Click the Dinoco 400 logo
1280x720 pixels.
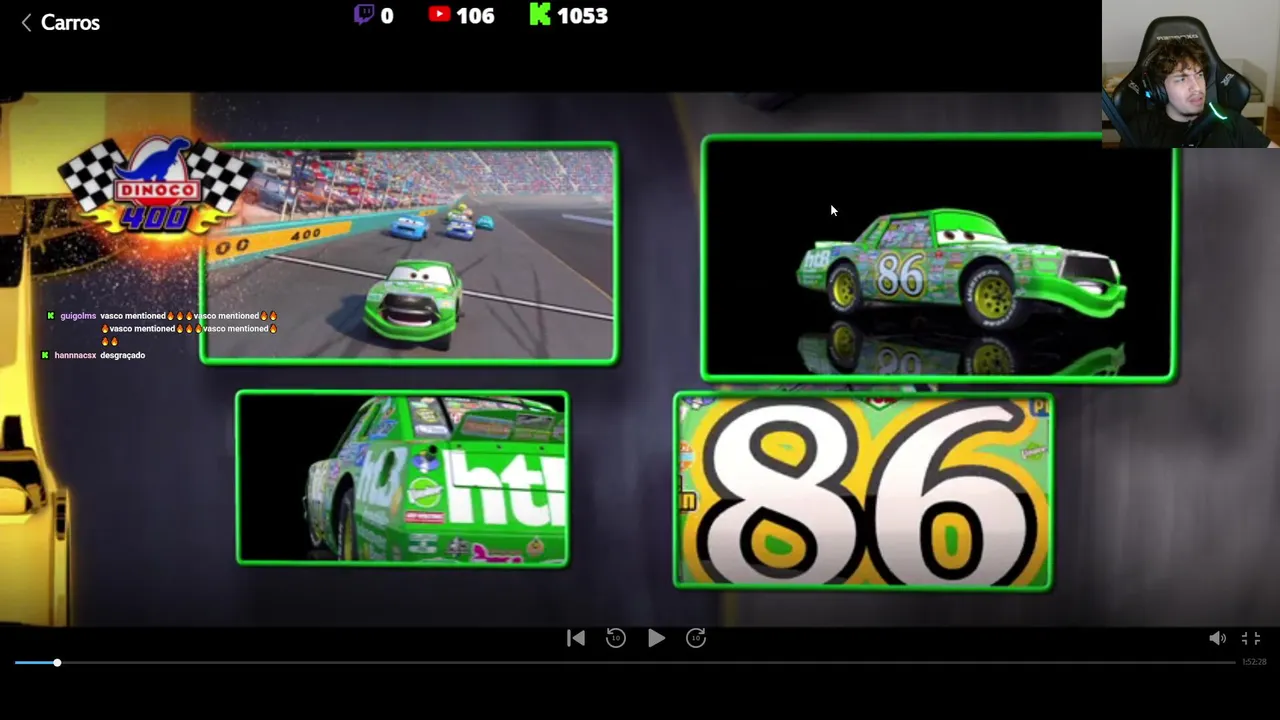[155, 186]
